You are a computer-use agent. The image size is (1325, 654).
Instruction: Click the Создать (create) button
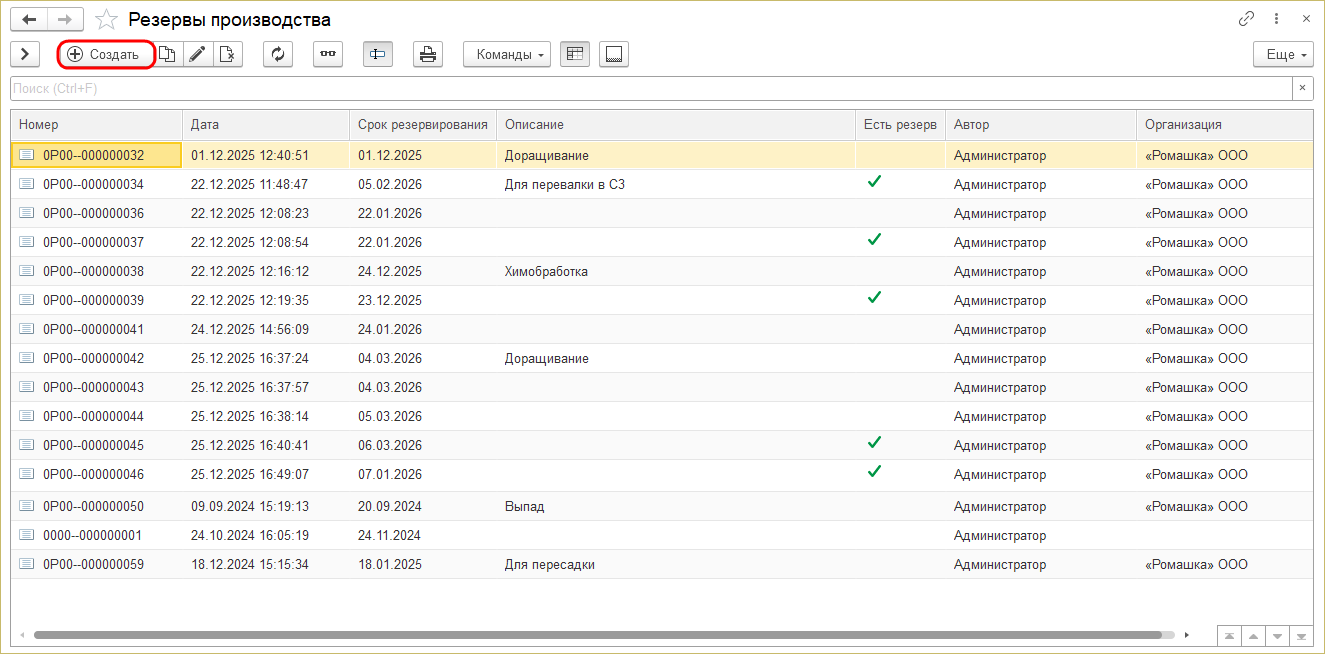(x=105, y=54)
